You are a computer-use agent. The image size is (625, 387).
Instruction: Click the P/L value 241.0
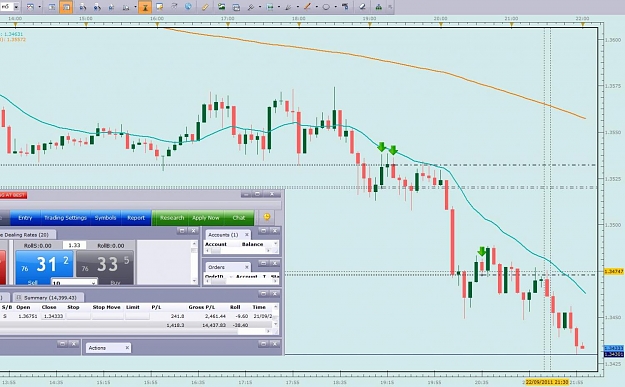point(177,316)
